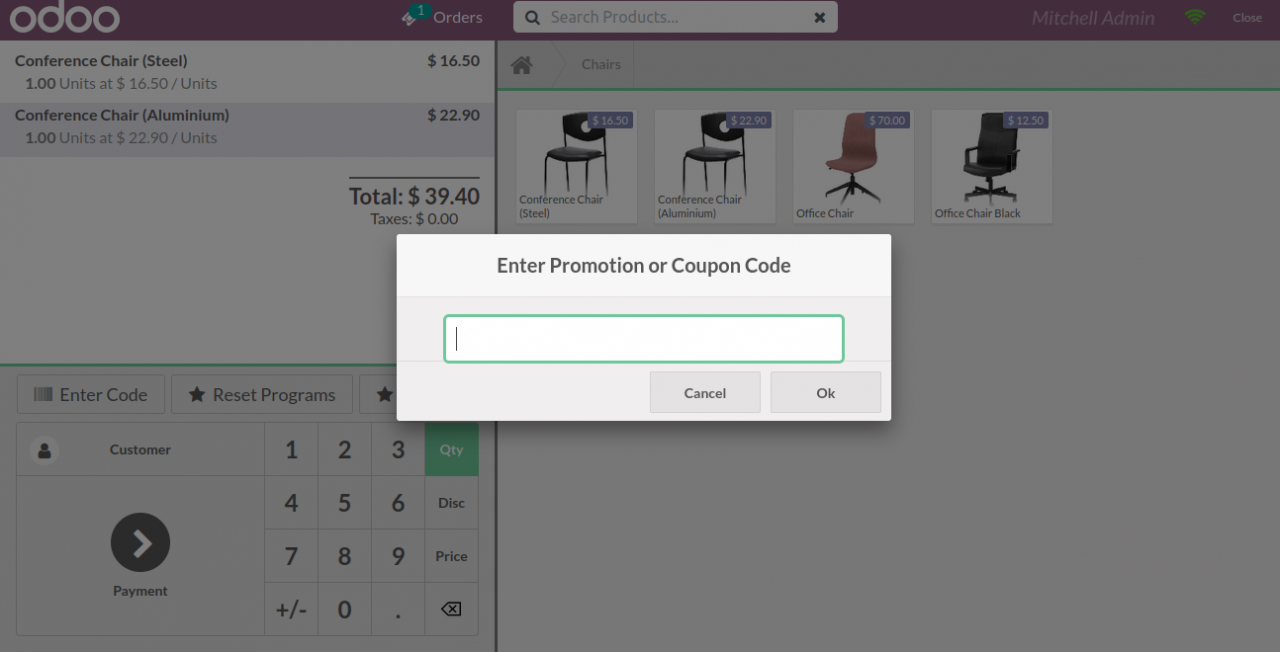Click the home icon in the breadcrumb
The height and width of the screenshot is (652, 1280).
[x=521, y=65]
